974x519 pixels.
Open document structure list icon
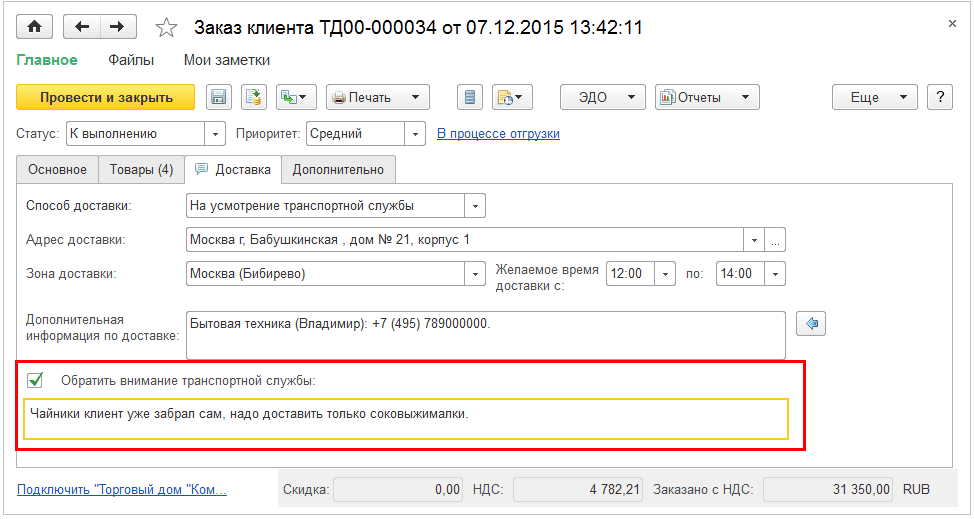tap(470, 97)
